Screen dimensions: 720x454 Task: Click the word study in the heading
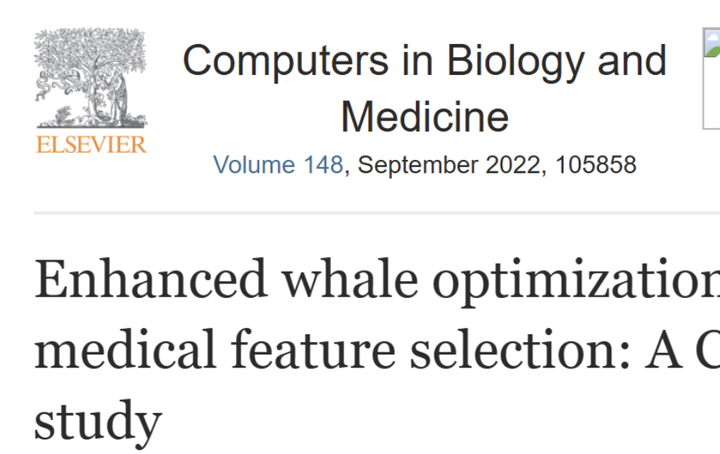[98, 422]
